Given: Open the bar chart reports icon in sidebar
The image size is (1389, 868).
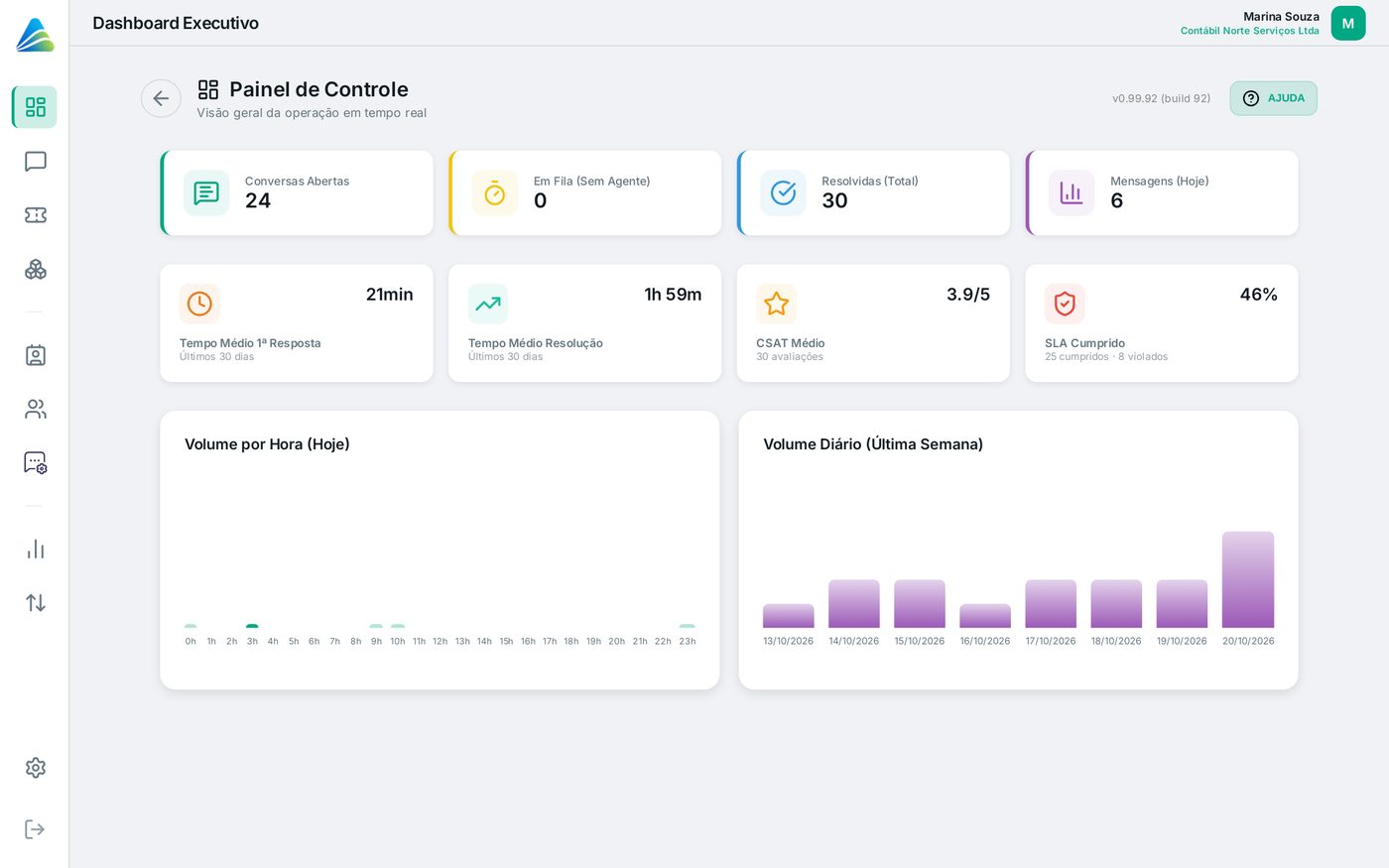Looking at the screenshot, I should coord(35,550).
